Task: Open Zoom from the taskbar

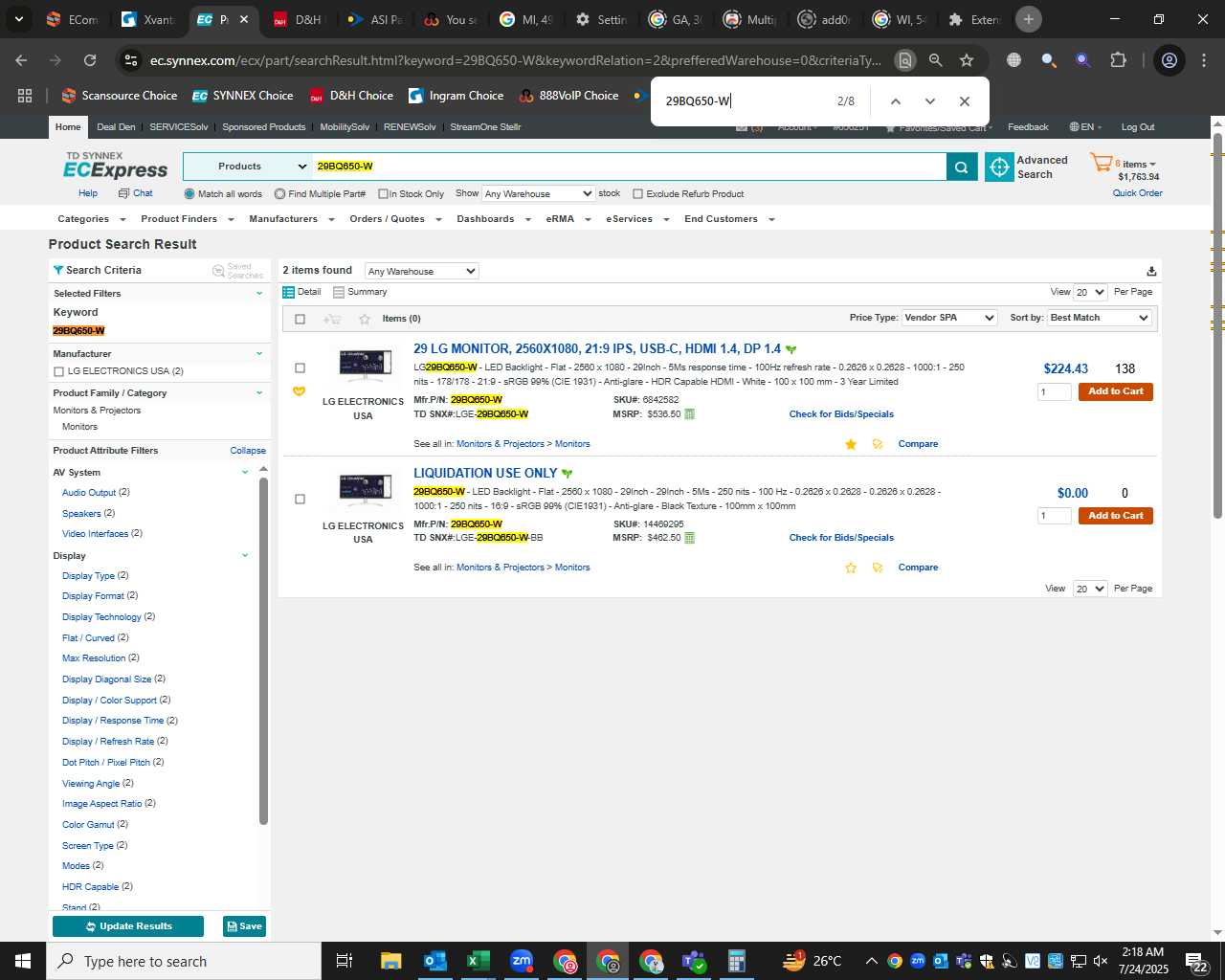Action: [522, 961]
